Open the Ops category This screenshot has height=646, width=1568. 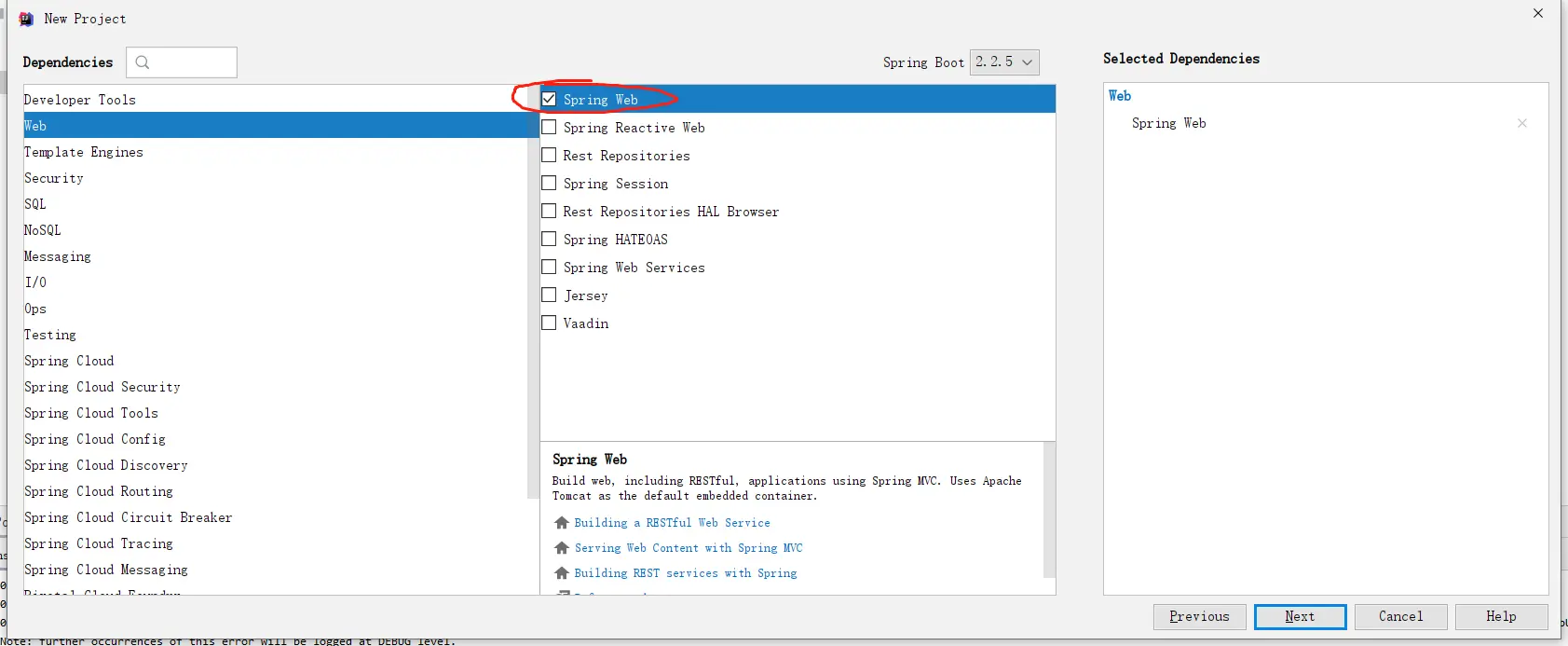click(x=275, y=309)
